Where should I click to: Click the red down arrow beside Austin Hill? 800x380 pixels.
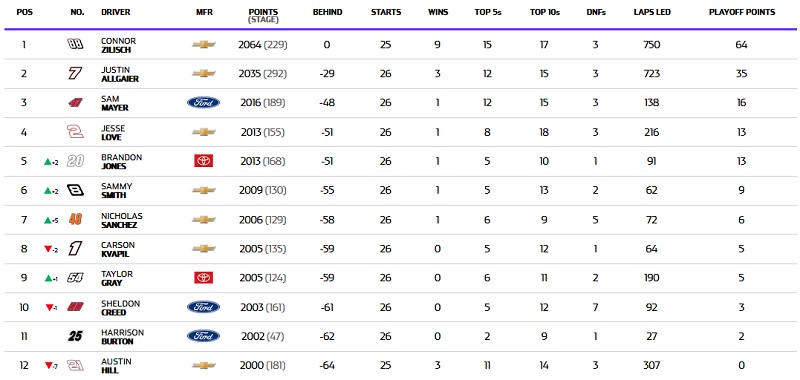[x=48, y=366]
